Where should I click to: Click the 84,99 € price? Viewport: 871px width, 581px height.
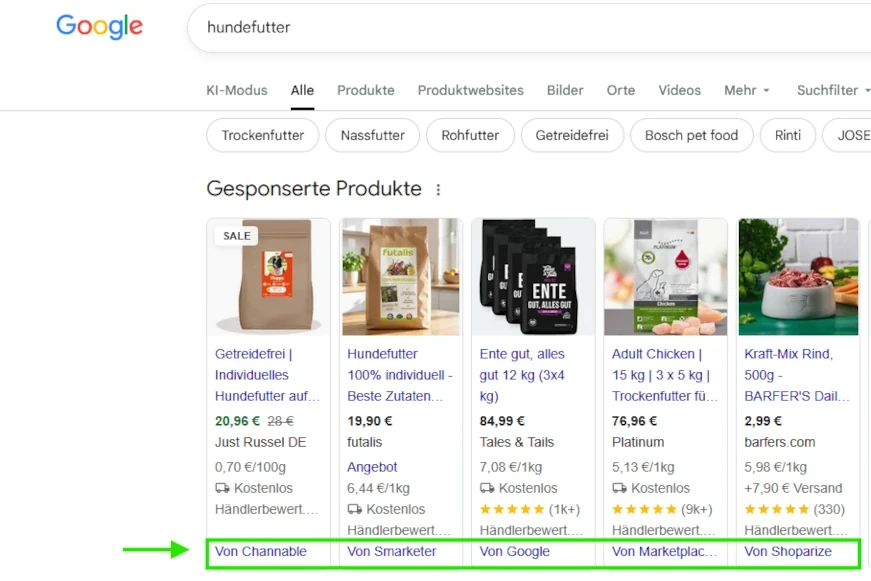pyautogui.click(x=502, y=421)
